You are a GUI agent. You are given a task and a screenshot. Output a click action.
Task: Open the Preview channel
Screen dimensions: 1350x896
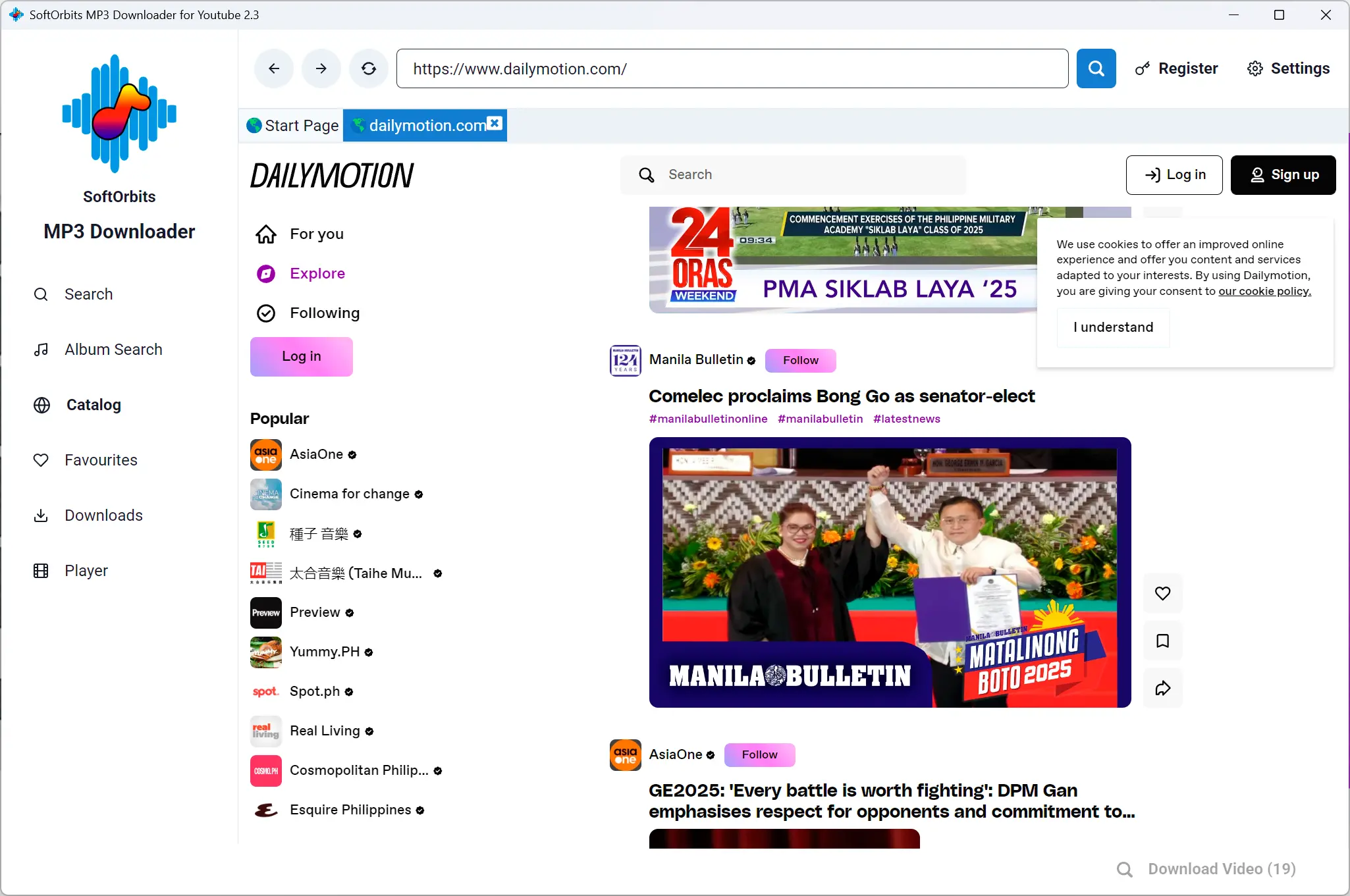[x=302, y=612]
